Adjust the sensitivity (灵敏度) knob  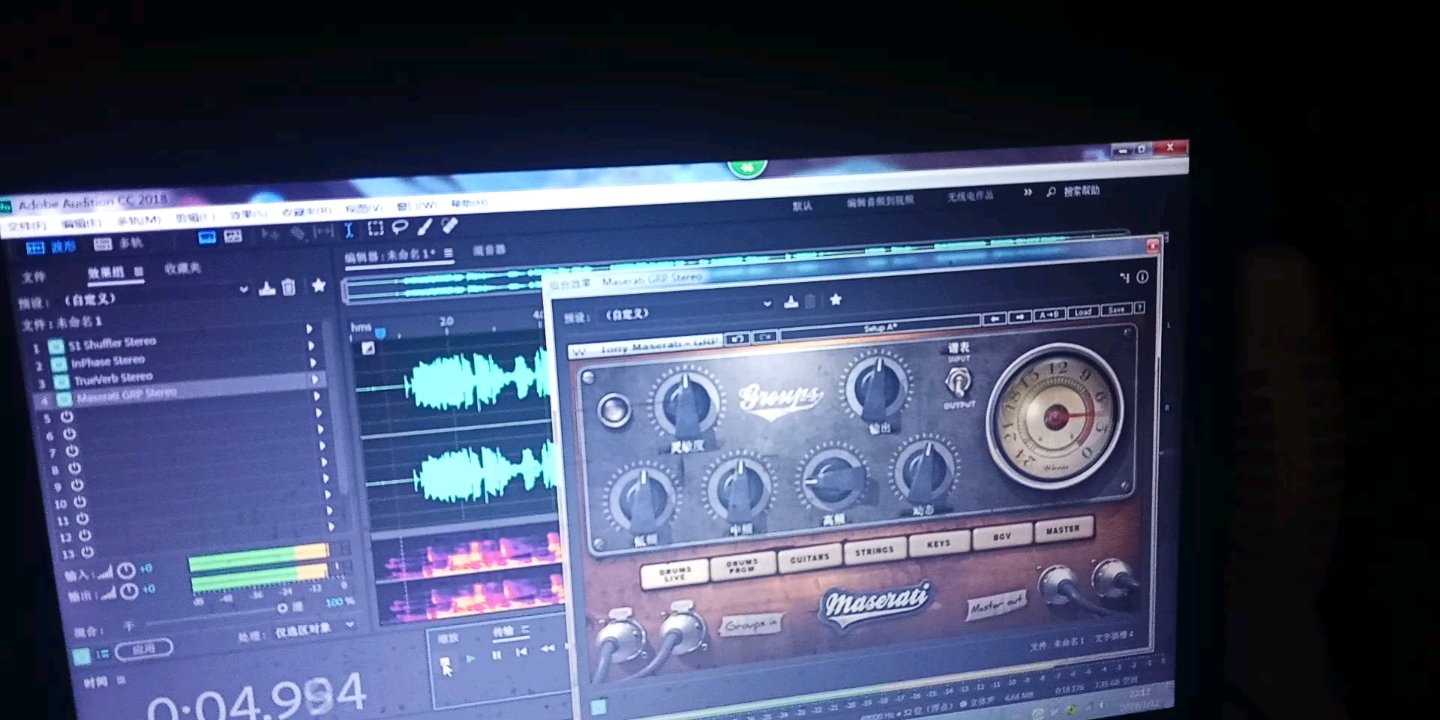[686, 404]
